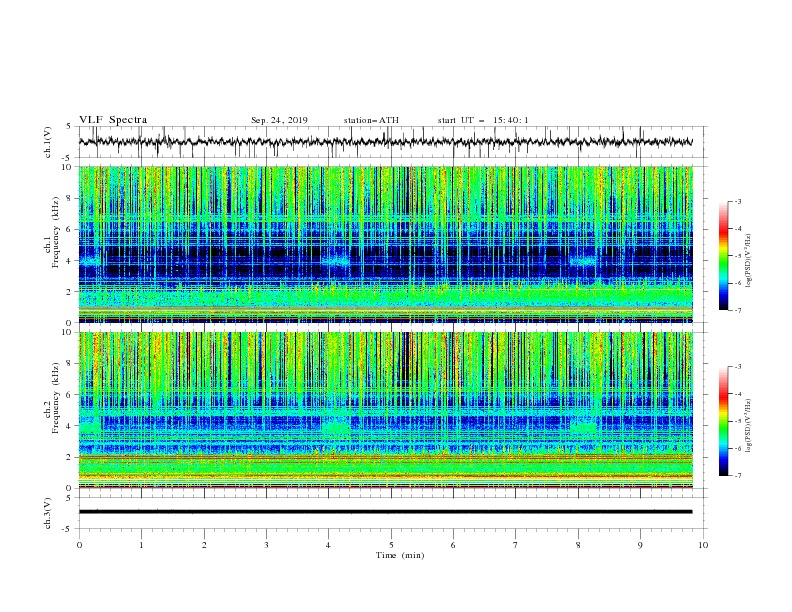Viewport: 792px width, 612px height.
Task: Click the "ch.2 Frequency (kHz)" axis label
Action: point(51,398)
